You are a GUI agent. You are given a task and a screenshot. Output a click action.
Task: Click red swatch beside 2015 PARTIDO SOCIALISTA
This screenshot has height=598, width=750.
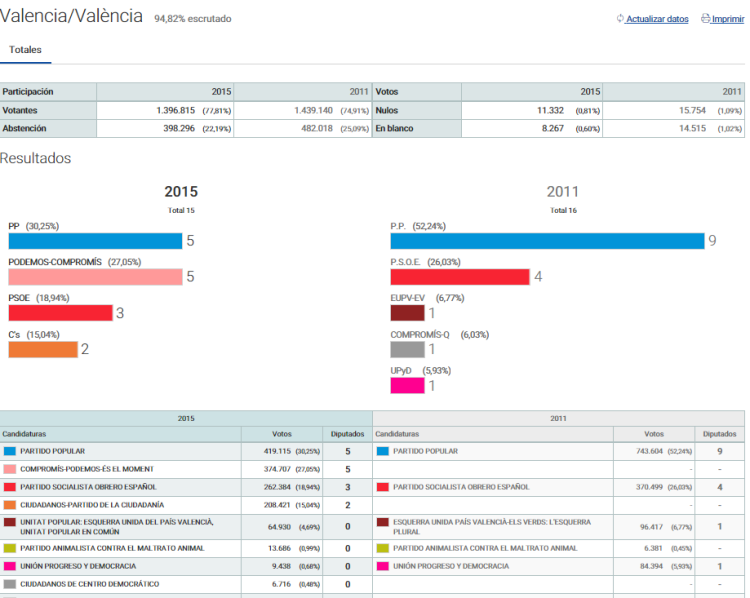tap(10, 487)
